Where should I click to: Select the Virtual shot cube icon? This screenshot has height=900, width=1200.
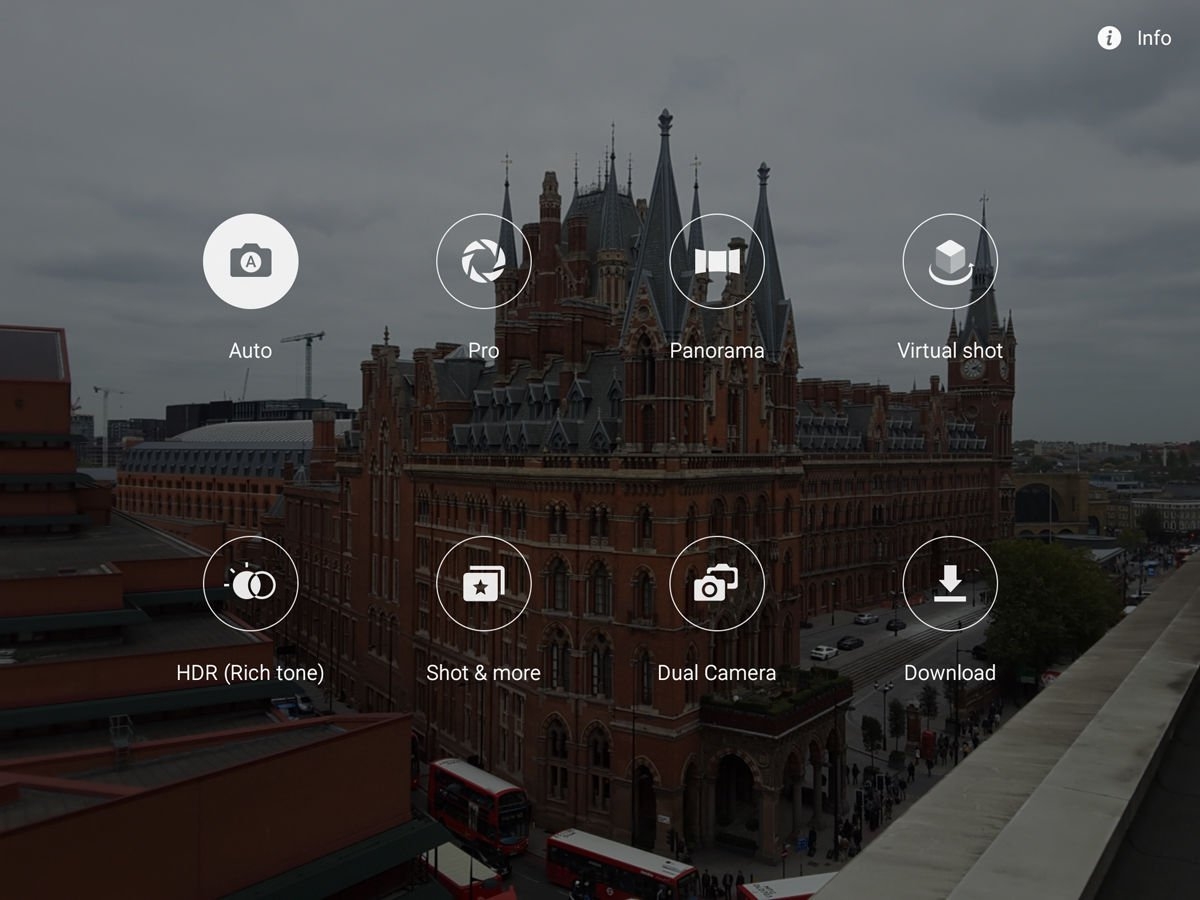950,260
